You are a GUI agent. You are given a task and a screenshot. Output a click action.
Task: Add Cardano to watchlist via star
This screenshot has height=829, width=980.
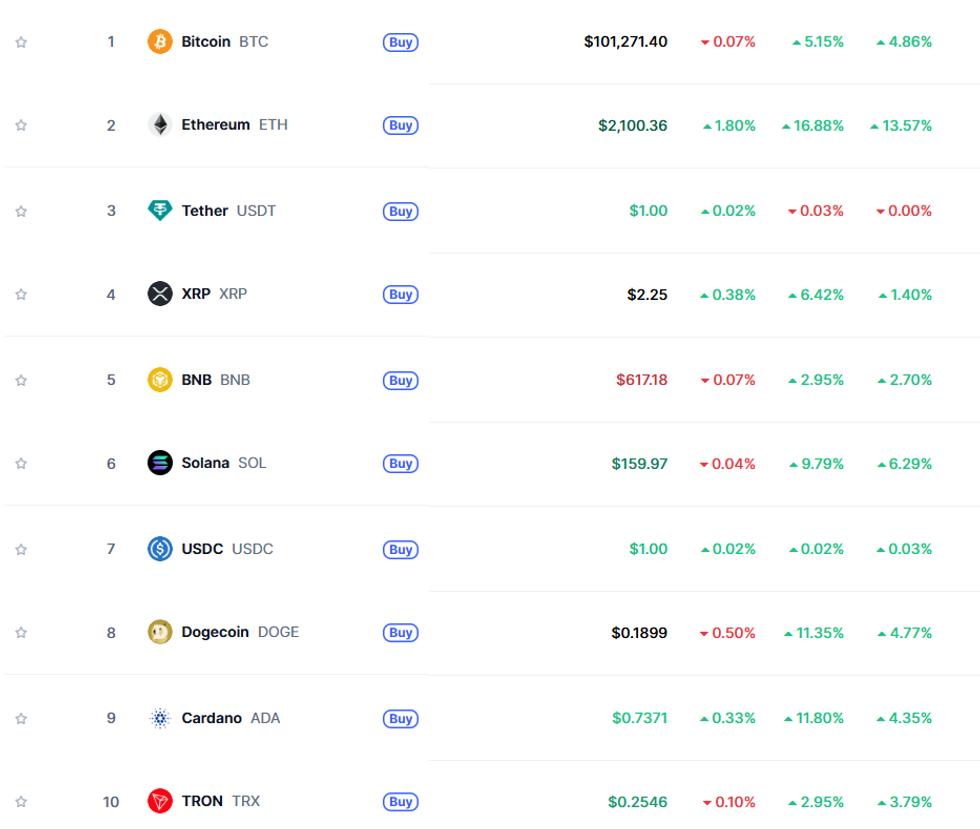21,718
